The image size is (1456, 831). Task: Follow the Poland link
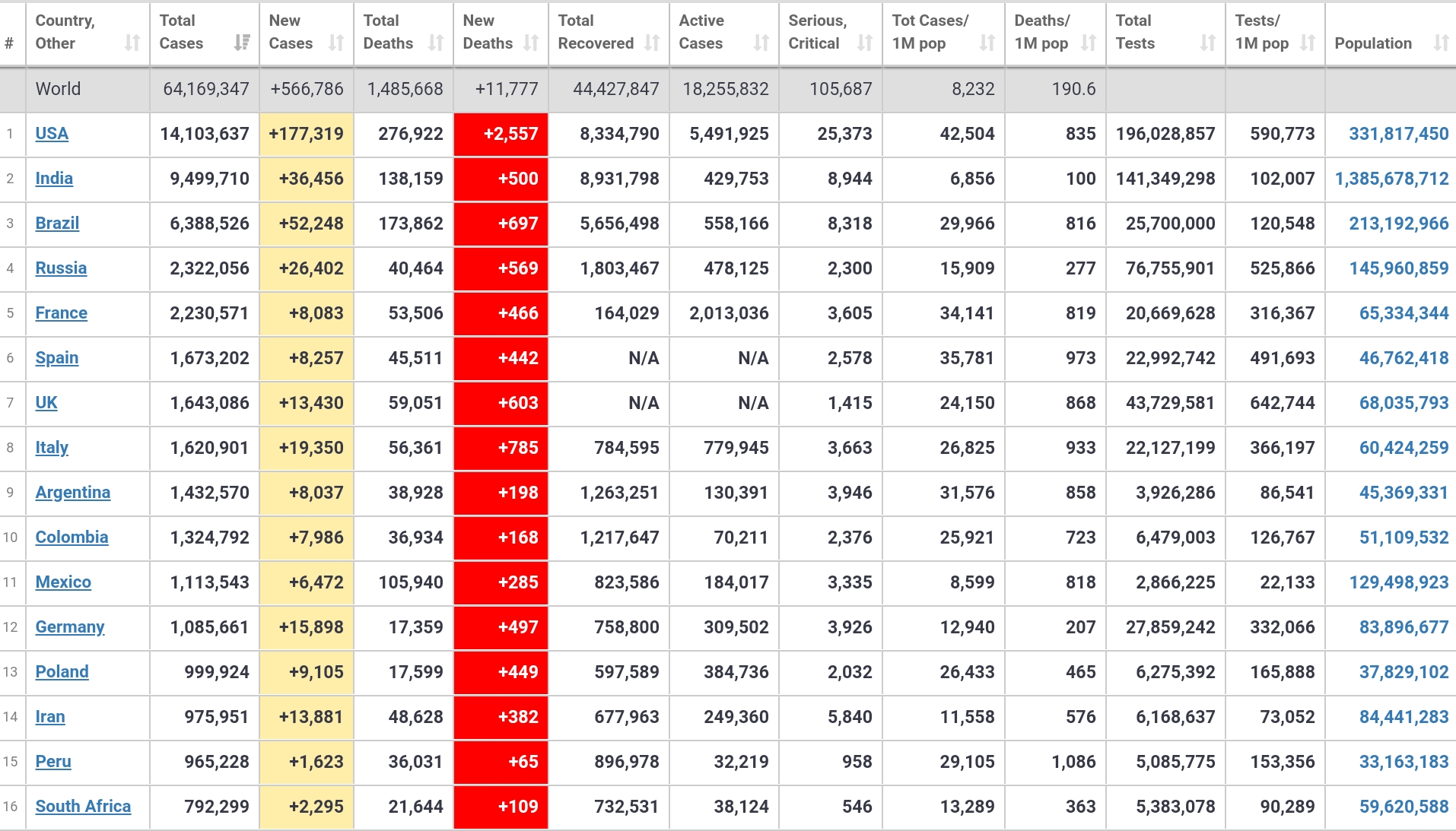click(x=62, y=672)
